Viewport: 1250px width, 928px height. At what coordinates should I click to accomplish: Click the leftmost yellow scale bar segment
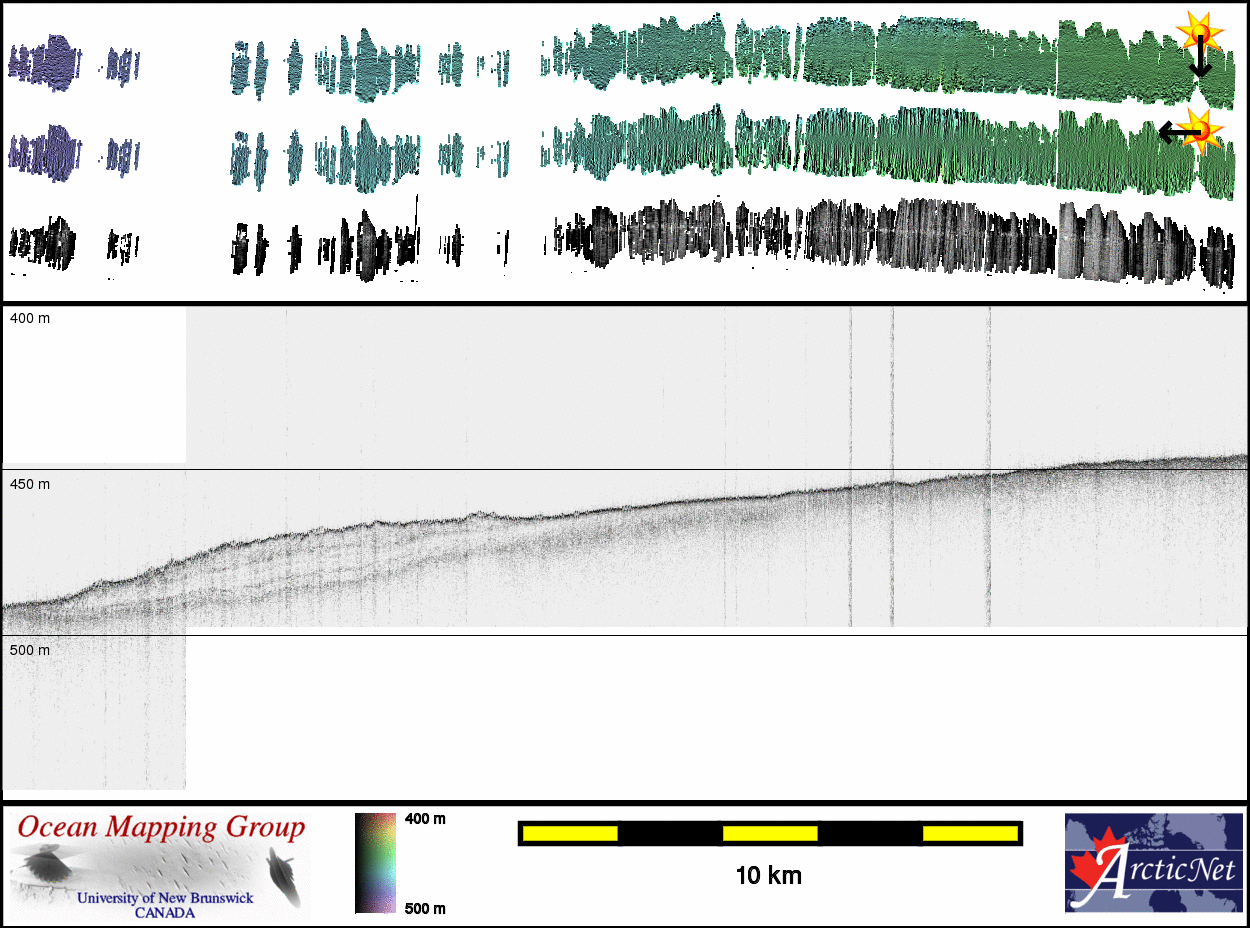tap(569, 833)
